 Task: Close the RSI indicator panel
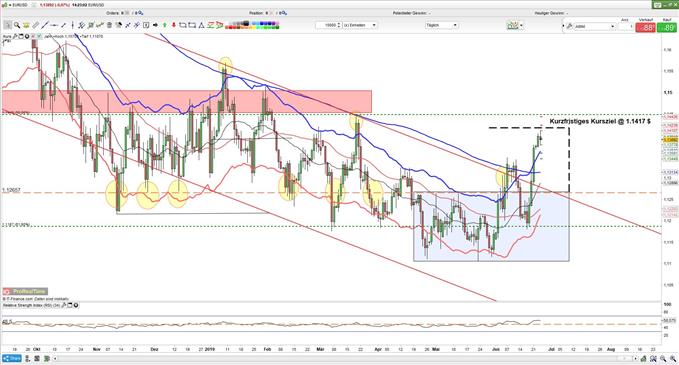(x=76, y=305)
